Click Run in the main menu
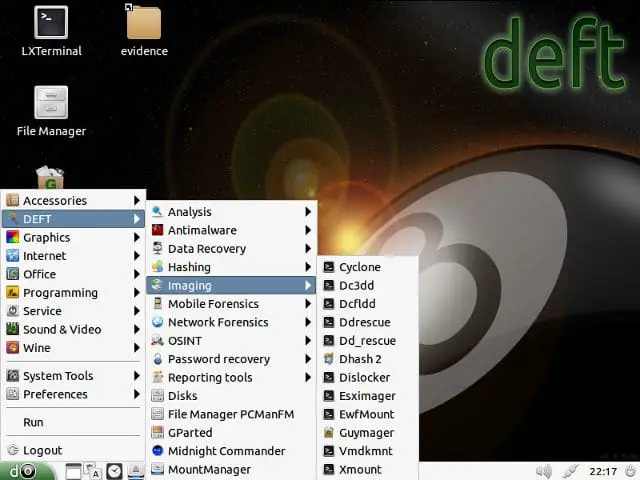The image size is (640, 480). [33, 423]
